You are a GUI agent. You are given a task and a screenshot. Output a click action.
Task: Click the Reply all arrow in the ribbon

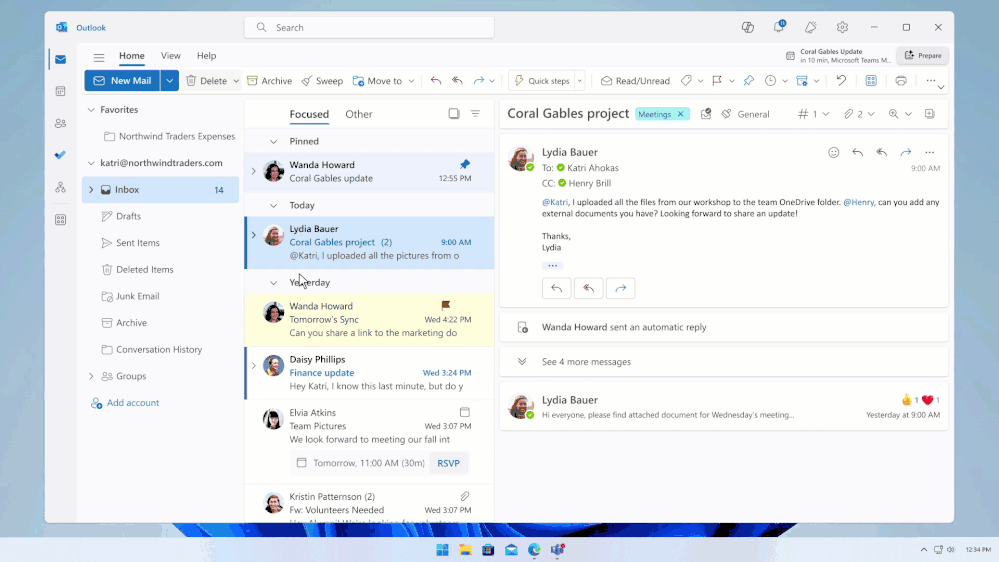tap(457, 80)
